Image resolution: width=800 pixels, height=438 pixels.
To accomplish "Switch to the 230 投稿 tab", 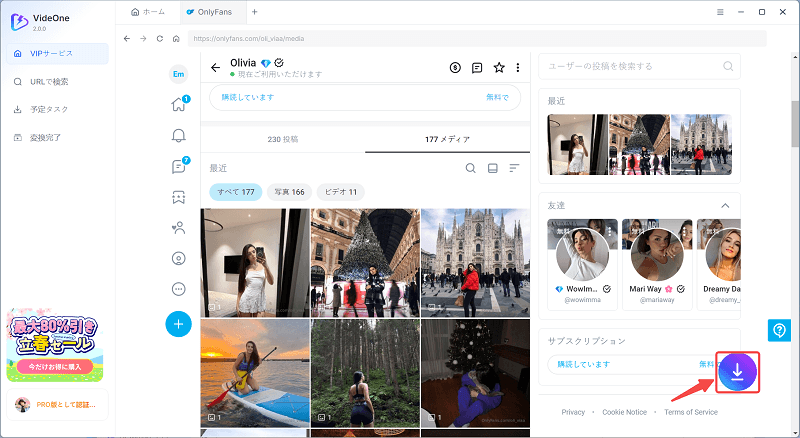I will pyautogui.click(x=282, y=139).
